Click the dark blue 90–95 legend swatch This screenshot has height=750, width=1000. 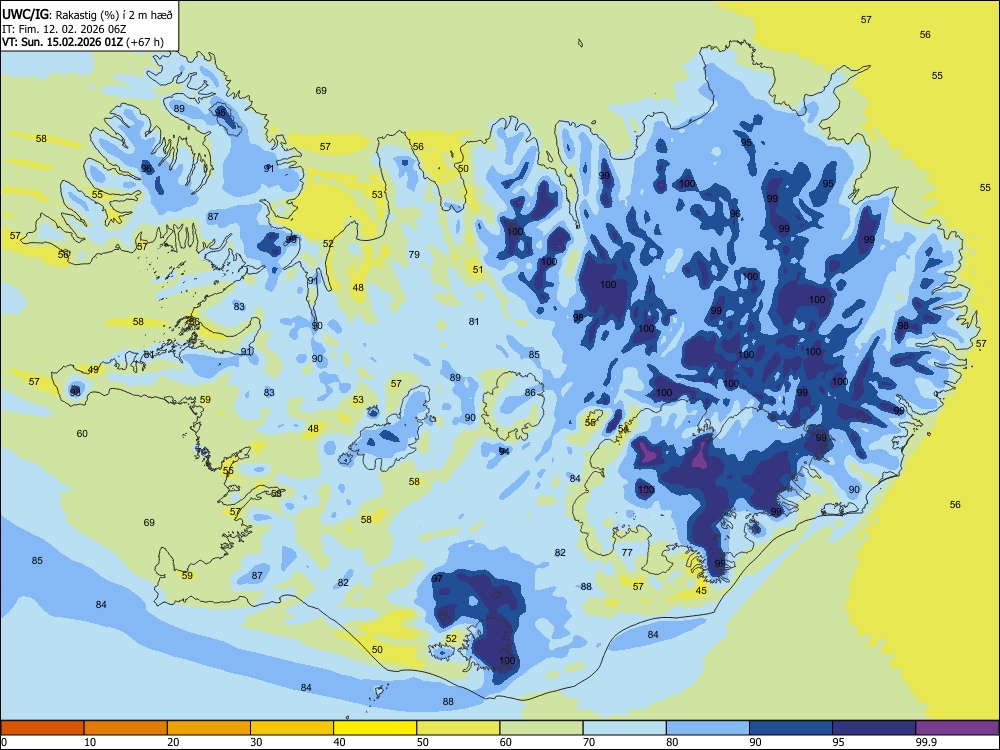click(791, 728)
